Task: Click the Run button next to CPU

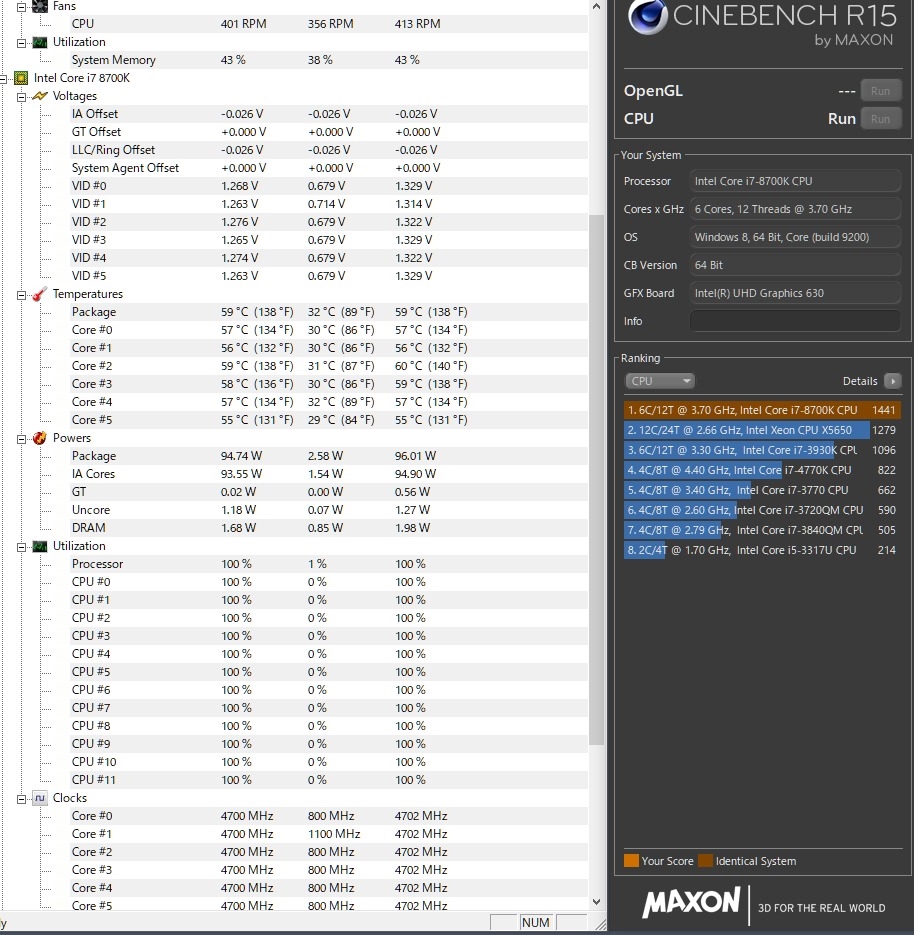Action: [x=880, y=119]
